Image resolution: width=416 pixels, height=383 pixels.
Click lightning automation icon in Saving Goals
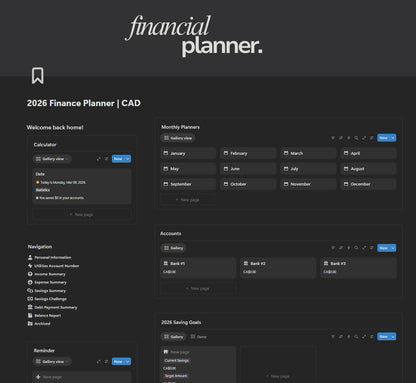pyautogui.click(x=349, y=337)
